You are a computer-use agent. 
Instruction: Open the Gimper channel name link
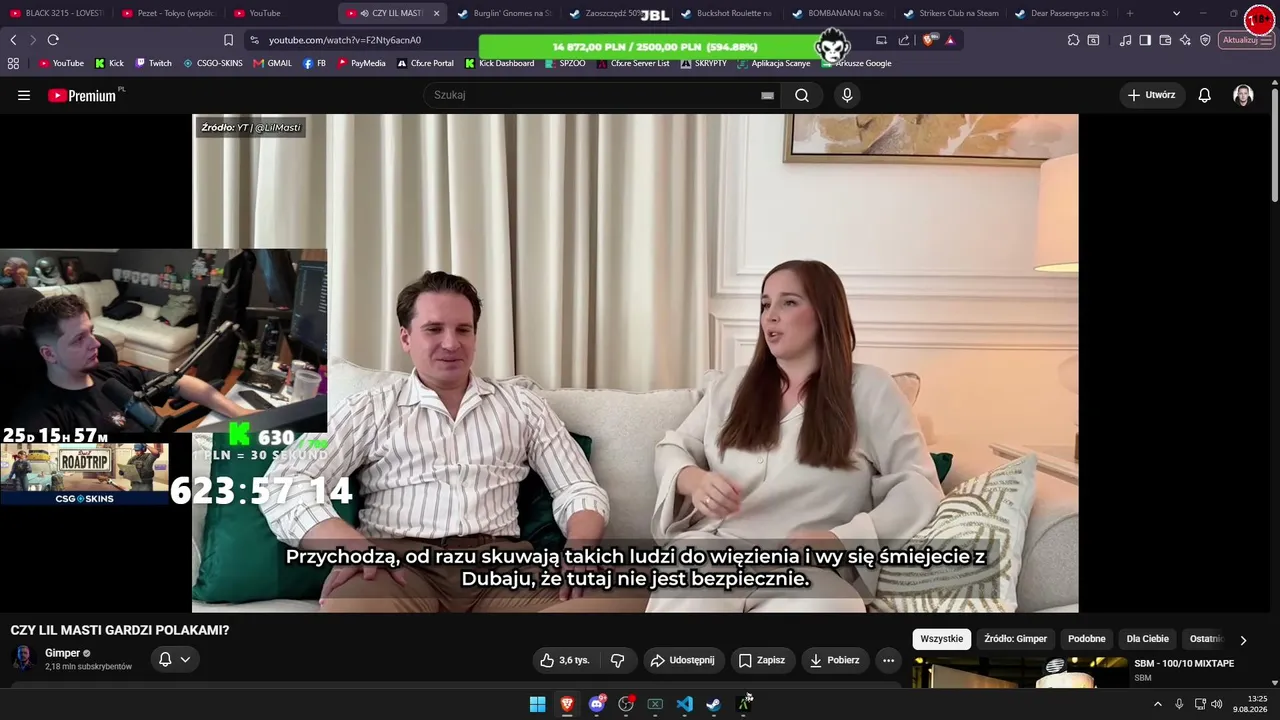pos(62,653)
